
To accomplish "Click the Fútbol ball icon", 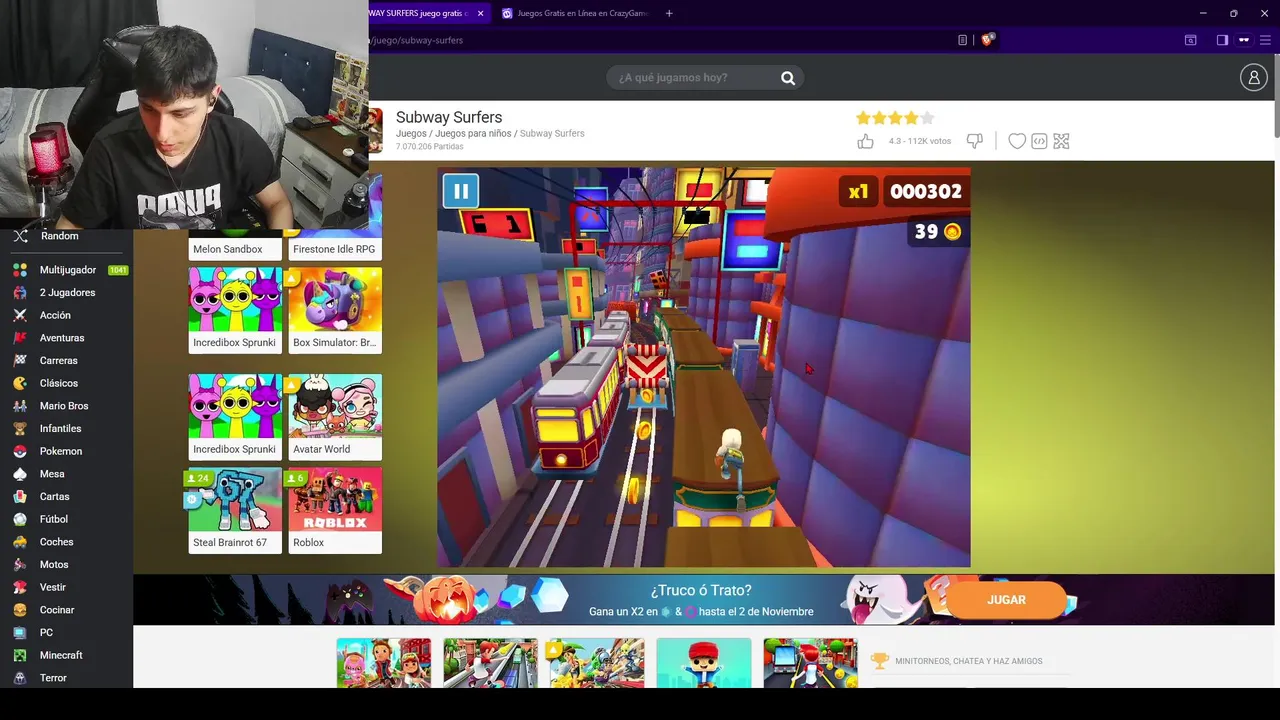I will point(20,519).
